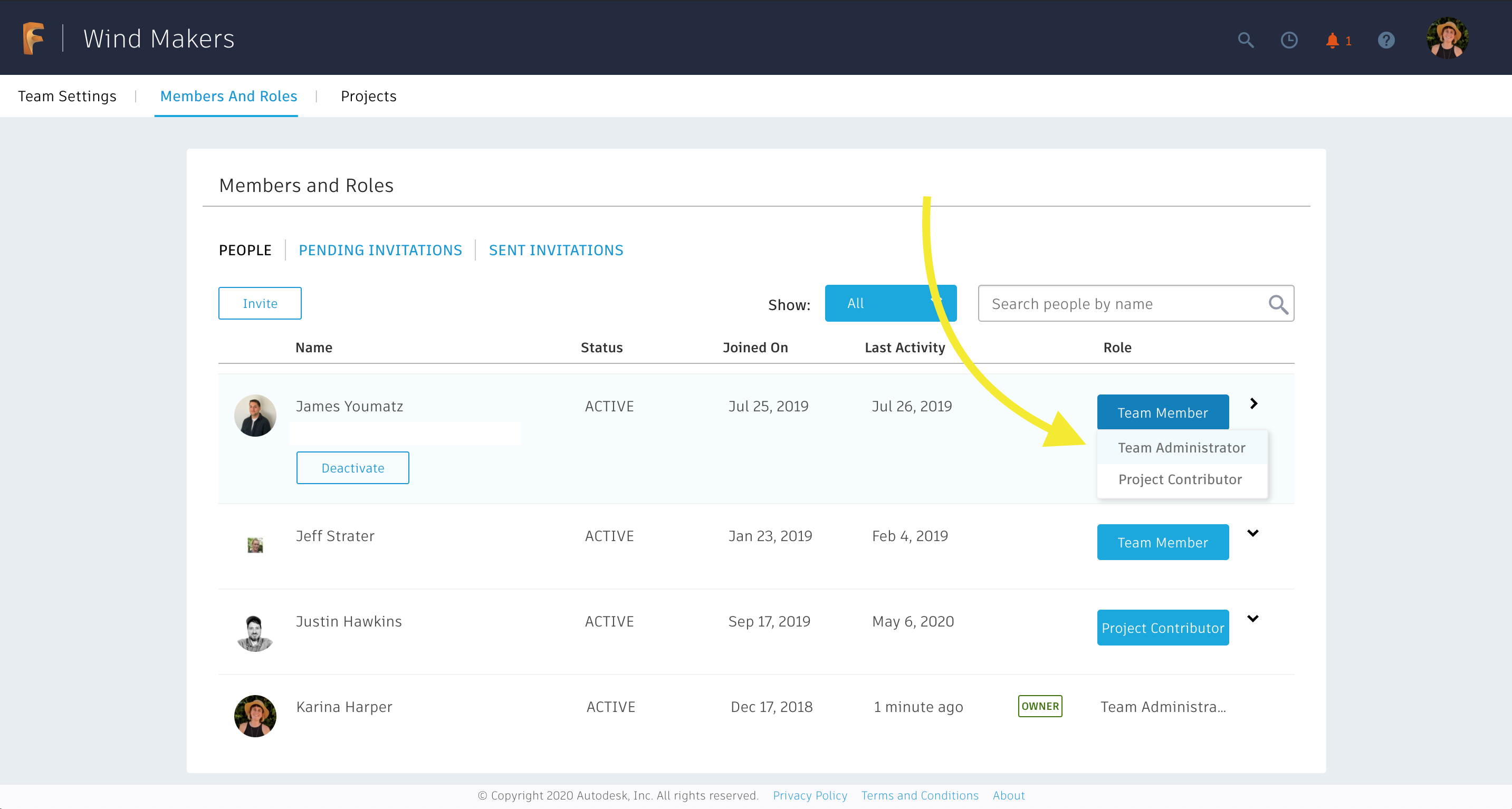Open the notifications bell
The width and height of the screenshot is (1512, 809).
1333,40
